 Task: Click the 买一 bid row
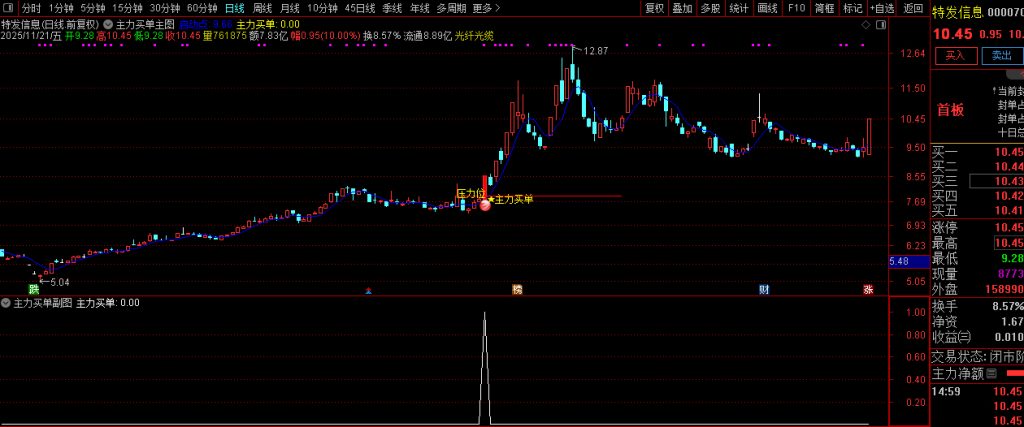pos(977,152)
